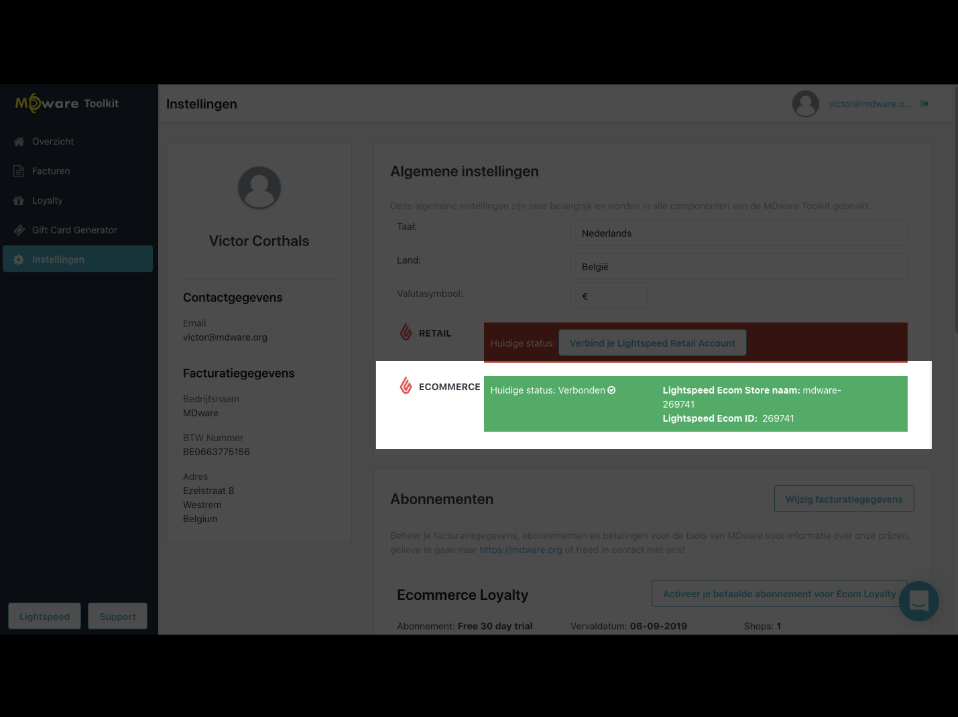The width and height of the screenshot is (958, 717).
Task: Click Victor Corthals profile picture
Action: coord(259,187)
